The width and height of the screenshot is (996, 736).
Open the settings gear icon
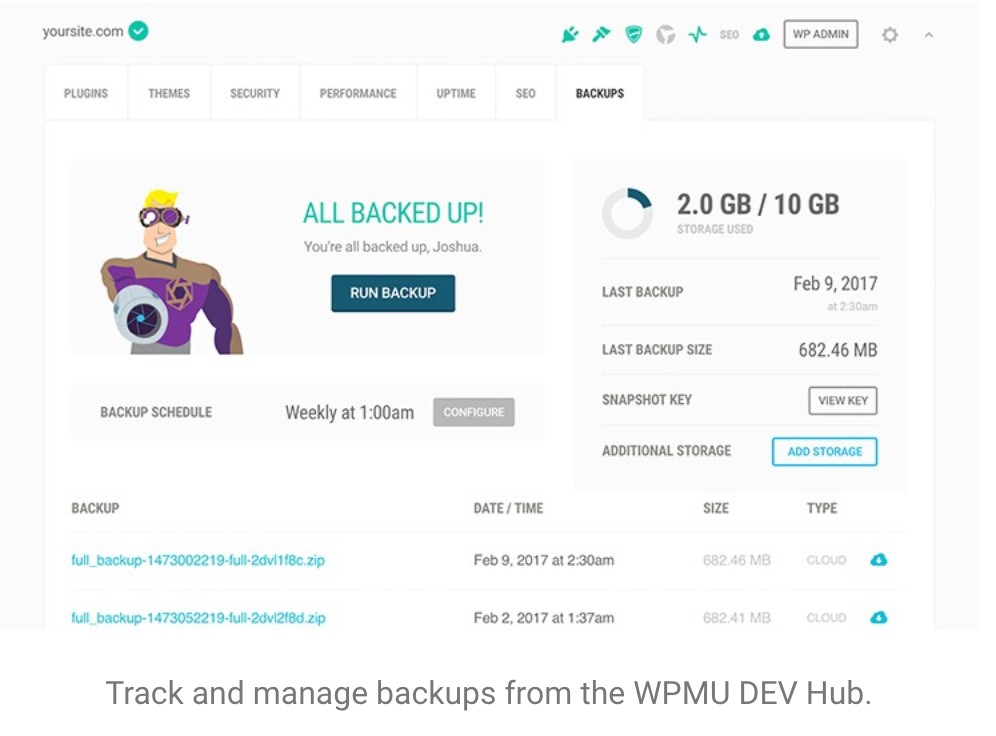(x=889, y=34)
